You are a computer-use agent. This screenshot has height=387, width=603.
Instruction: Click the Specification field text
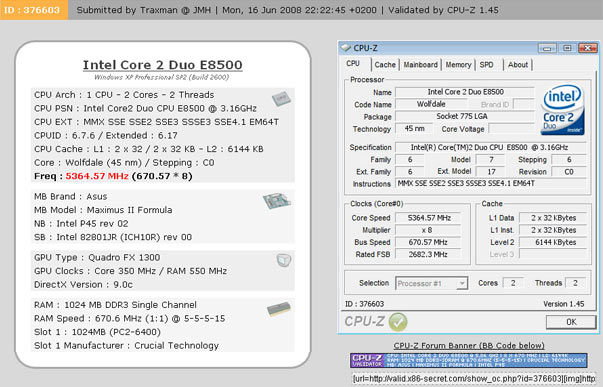(491, 147)
